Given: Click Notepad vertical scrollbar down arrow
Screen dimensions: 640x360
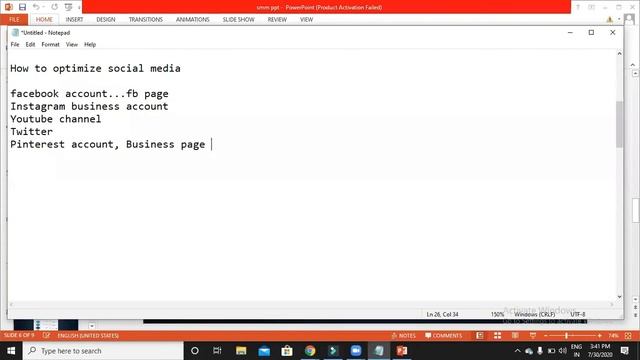Looking at the screenshot, I should click(x=619, y=297).
